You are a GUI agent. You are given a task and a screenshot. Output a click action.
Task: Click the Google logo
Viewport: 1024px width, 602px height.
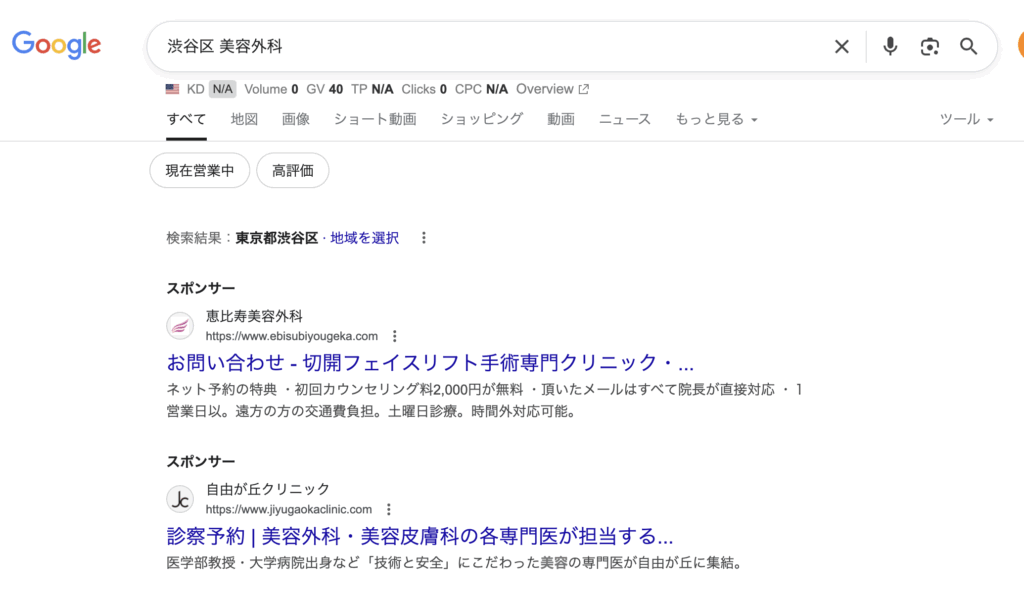pos(57,44)
